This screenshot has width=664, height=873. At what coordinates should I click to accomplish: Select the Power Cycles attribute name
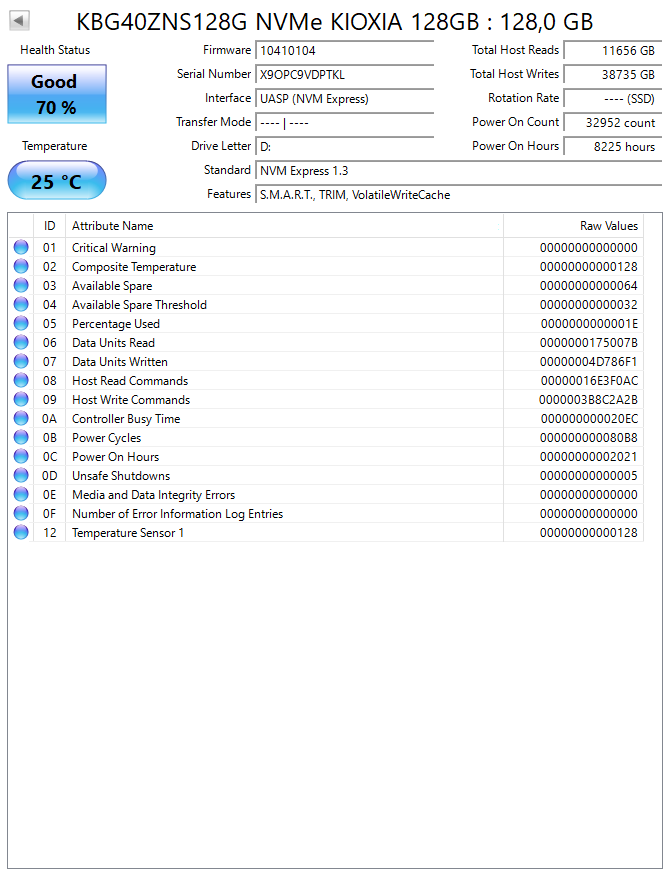[106, 438]
